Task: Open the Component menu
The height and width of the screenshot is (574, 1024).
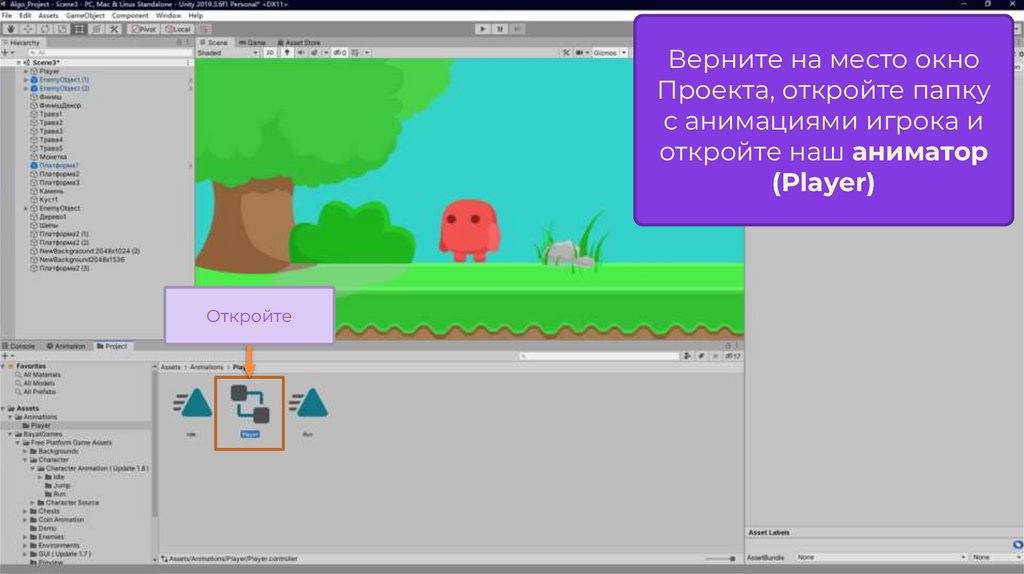Action: point(130,15)
